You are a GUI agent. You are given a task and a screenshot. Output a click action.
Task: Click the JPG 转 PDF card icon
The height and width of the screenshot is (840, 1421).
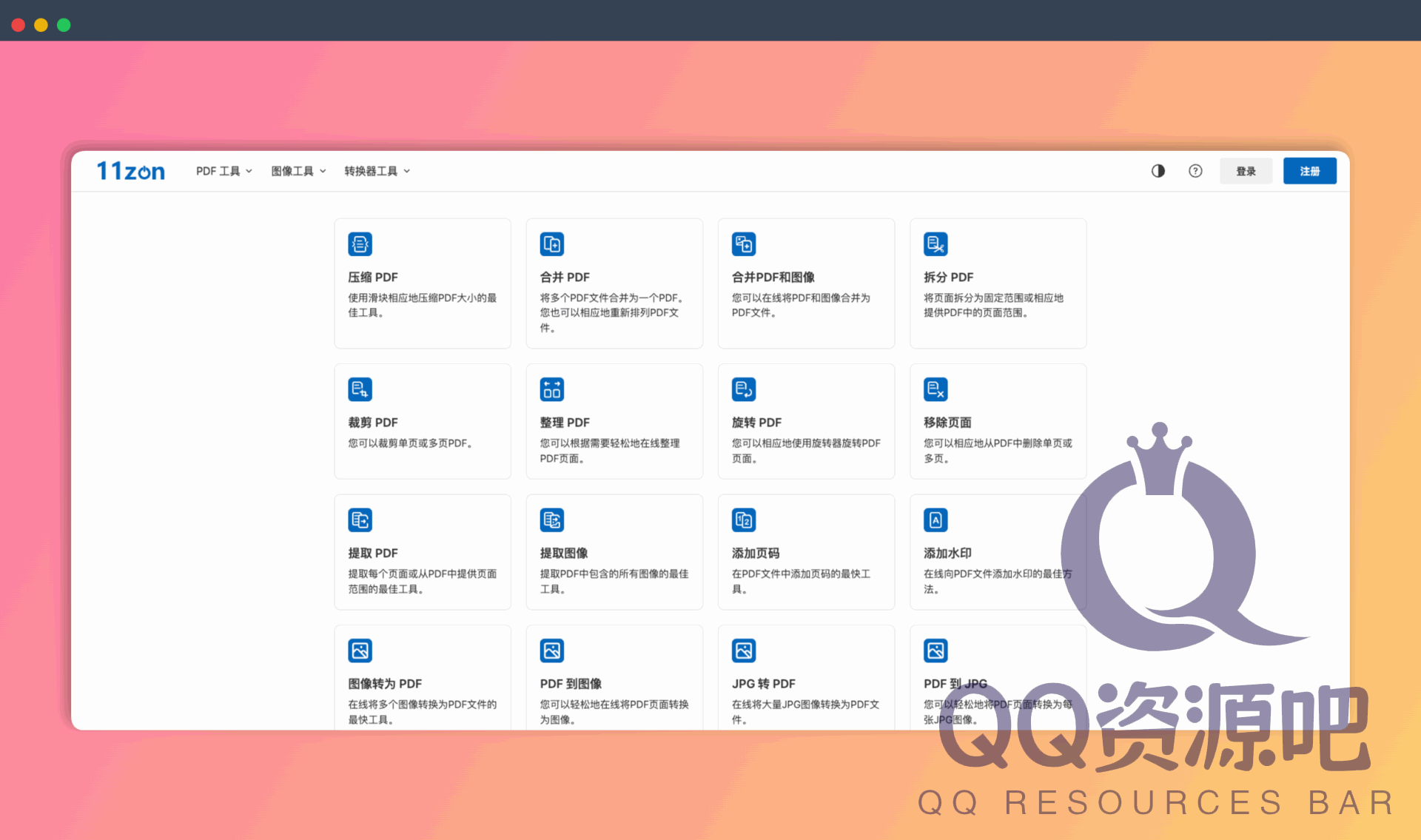click(744, 650)
